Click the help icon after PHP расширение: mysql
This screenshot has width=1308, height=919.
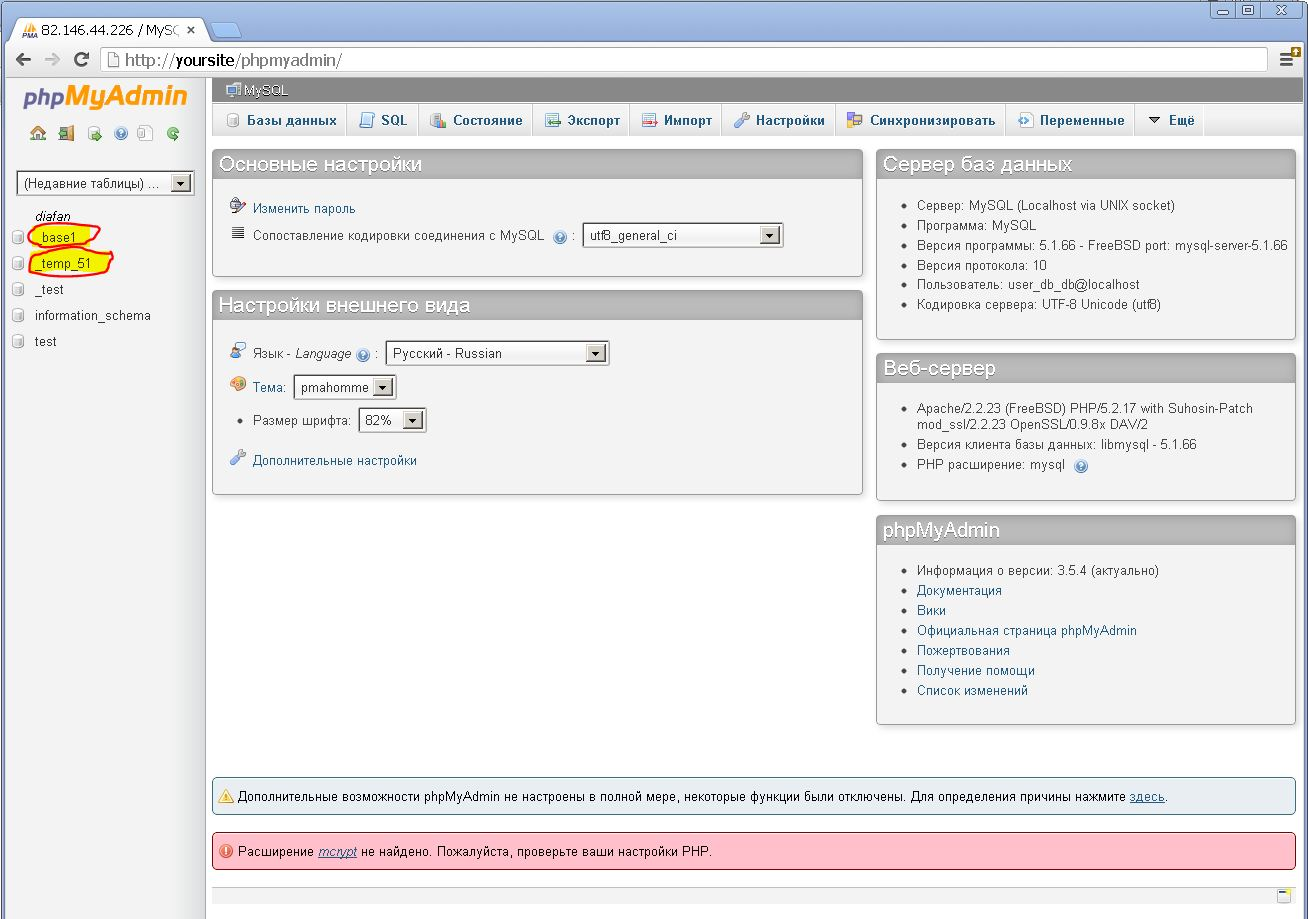pyautogui.click(x=1081, y=466)
